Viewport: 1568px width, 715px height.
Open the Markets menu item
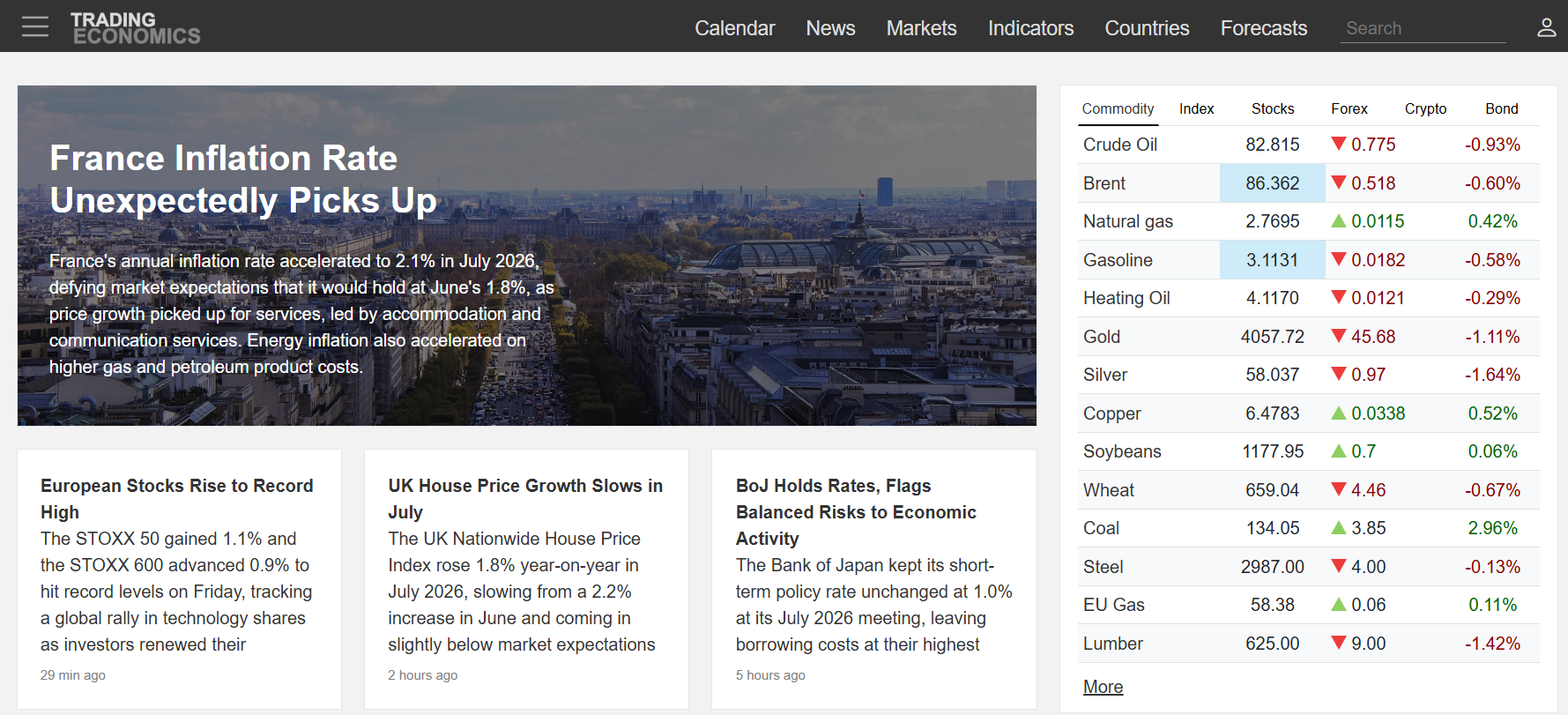coord(921,28)
